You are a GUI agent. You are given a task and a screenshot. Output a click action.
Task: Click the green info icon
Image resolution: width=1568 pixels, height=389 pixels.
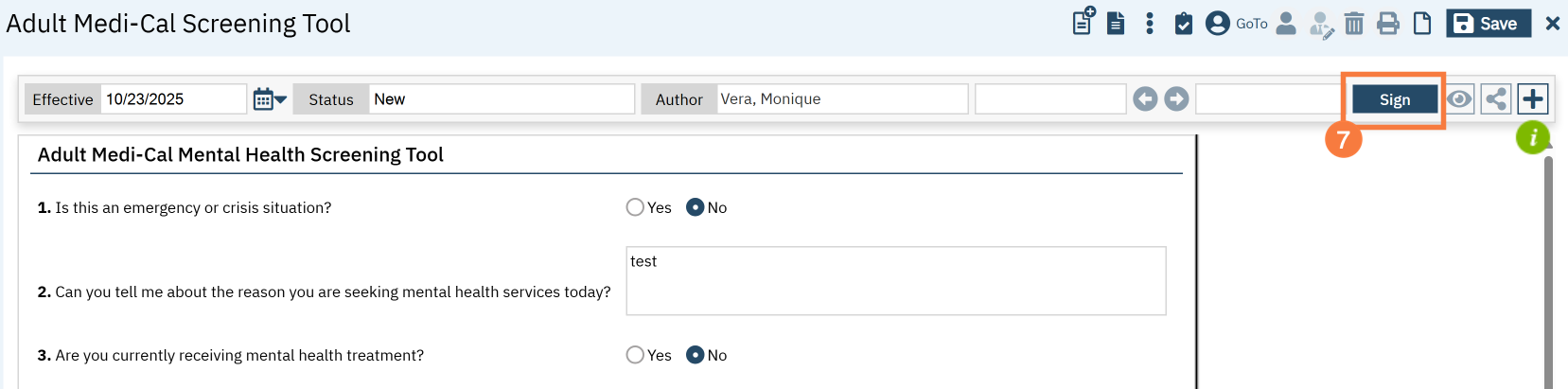pyautogui.click(x=1533, y=137)
